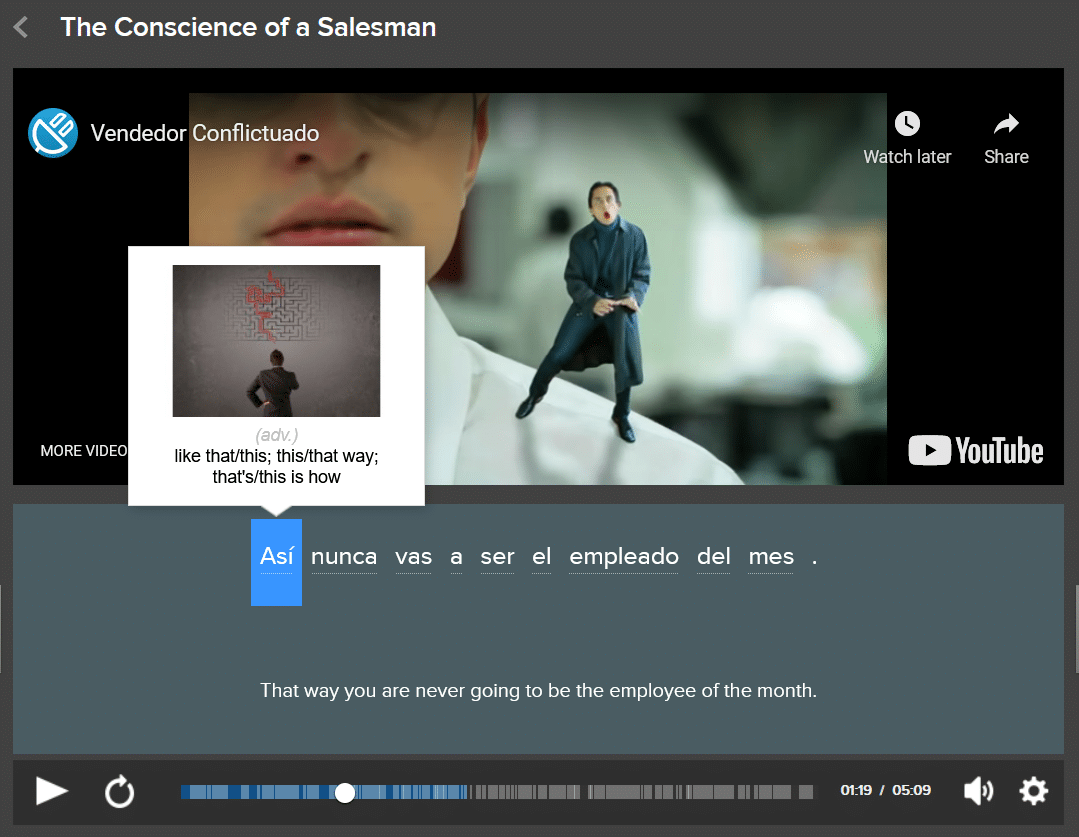
Task: Select the word Así in the transcript
Action: (x=276, y=557)
